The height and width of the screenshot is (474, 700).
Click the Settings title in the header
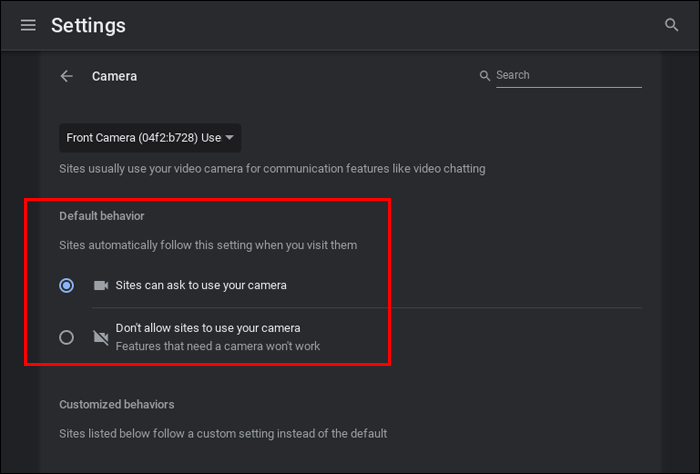(89, 24)
